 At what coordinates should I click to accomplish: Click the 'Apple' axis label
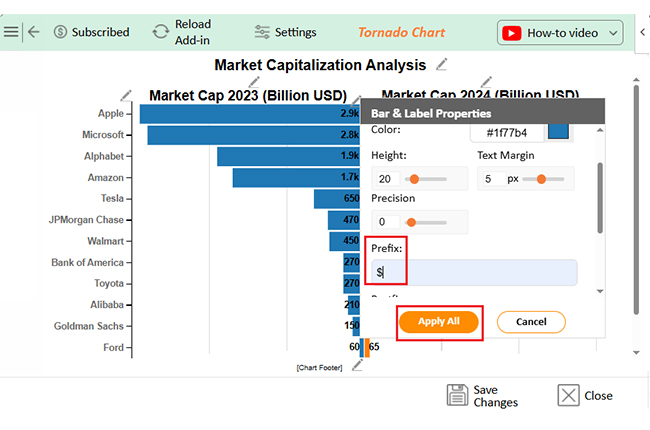pyautogui.click(x=111, y=114)
